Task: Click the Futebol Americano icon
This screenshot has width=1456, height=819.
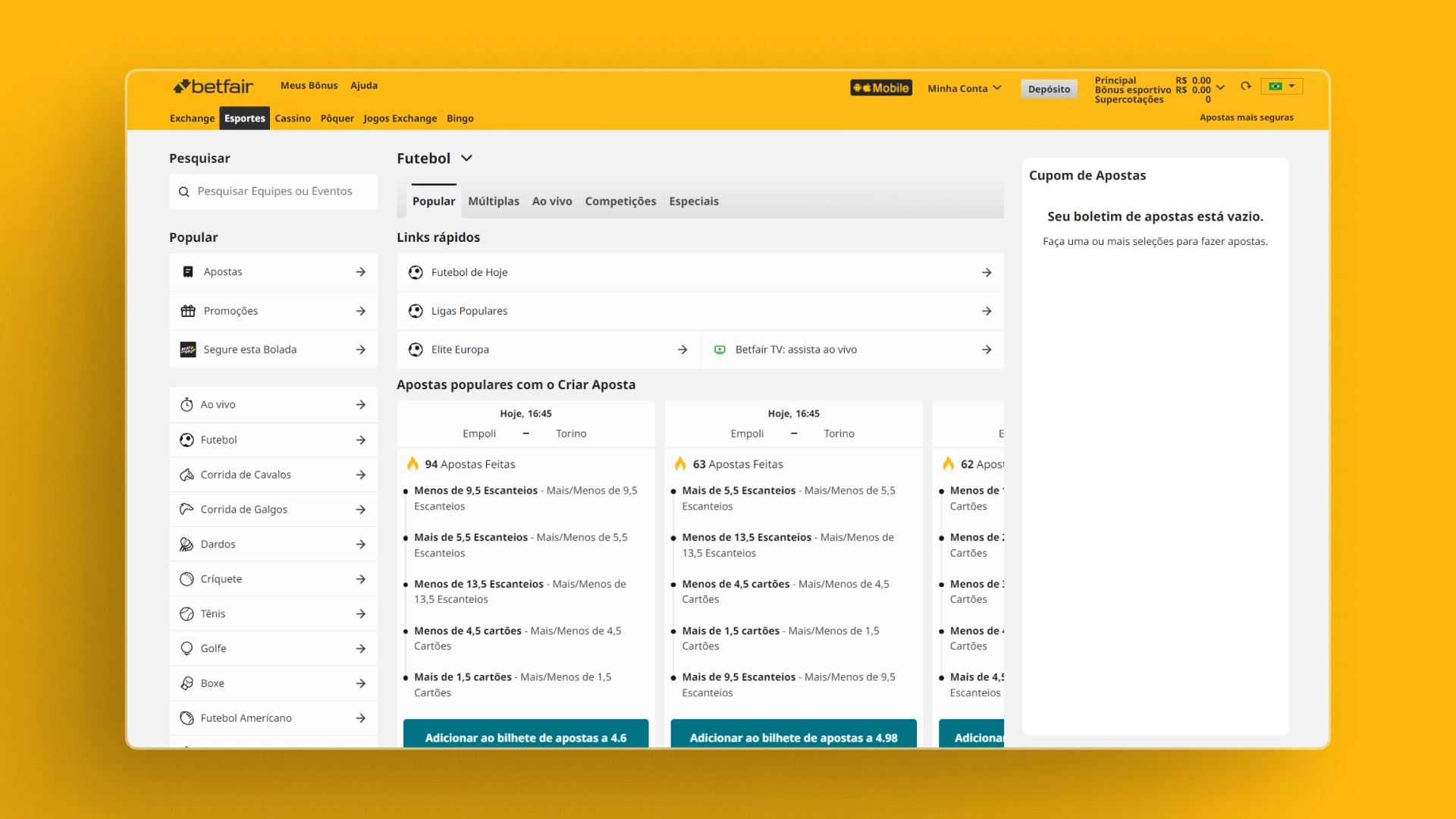Action: 187,718
